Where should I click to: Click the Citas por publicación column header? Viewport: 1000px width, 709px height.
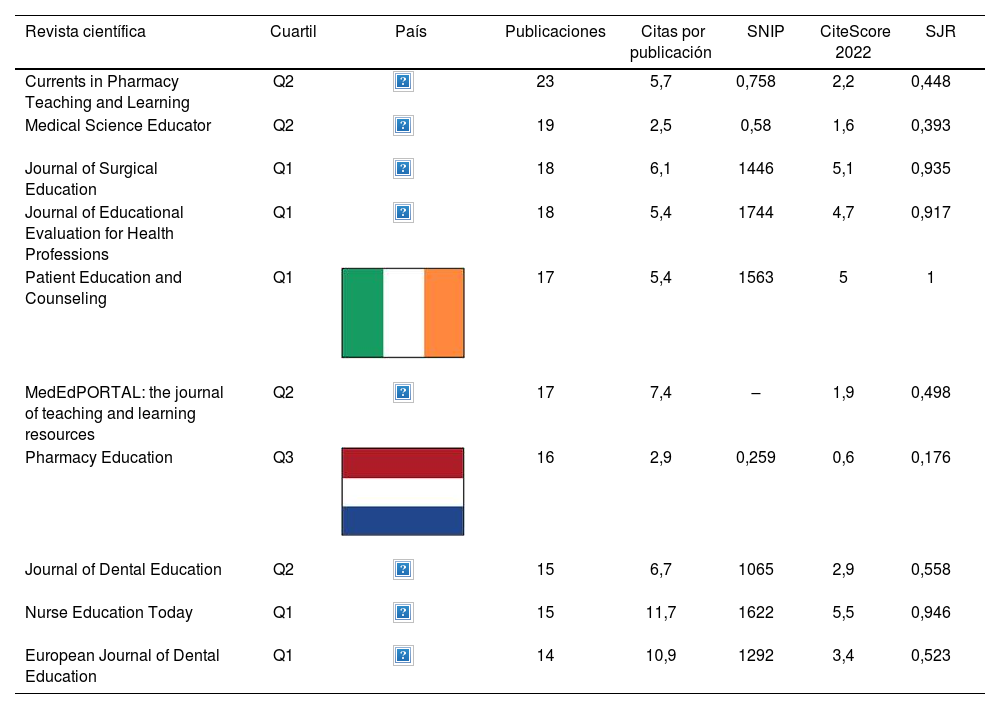[671, 41]
